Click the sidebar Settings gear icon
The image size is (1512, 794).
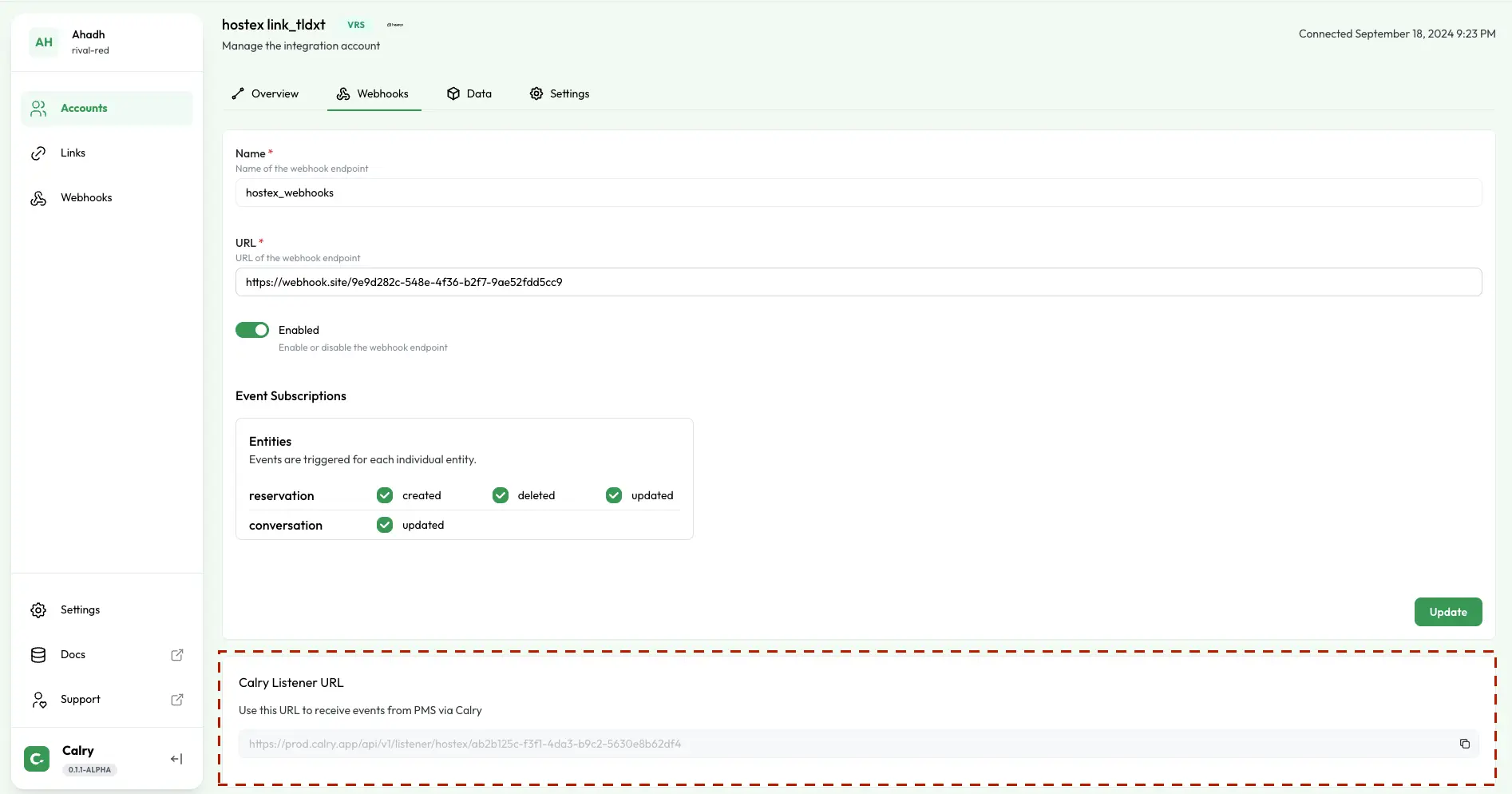pyautogui.click(x=38, y=610)
